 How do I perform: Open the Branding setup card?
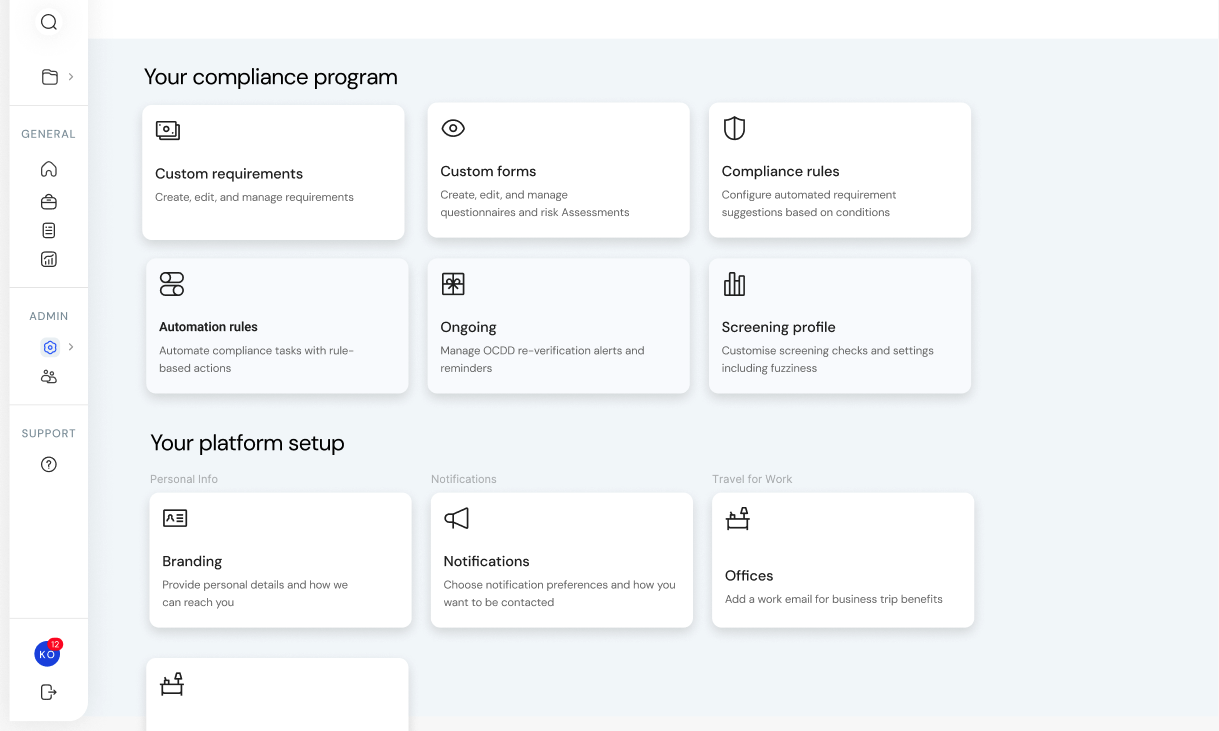click(280, 560)
